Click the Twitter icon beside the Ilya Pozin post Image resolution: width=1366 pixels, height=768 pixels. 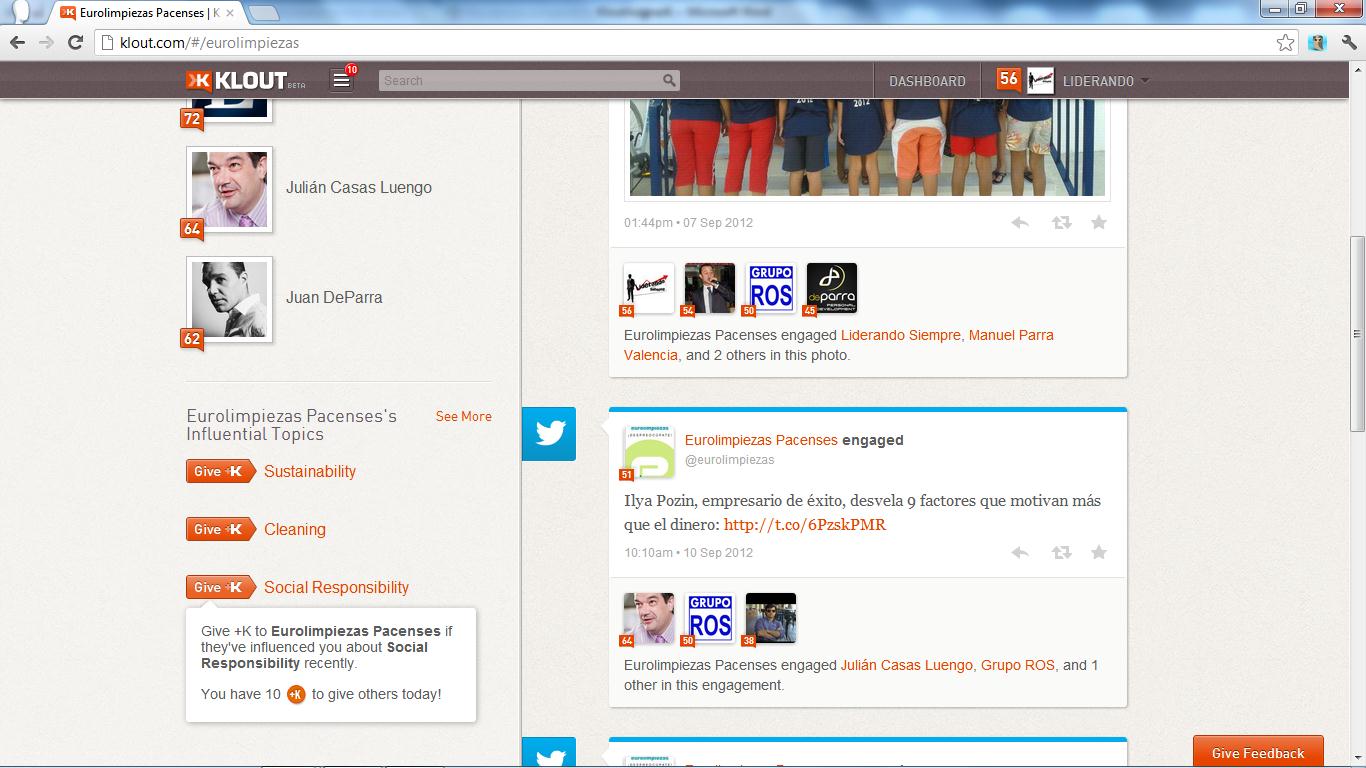point(550,434)
